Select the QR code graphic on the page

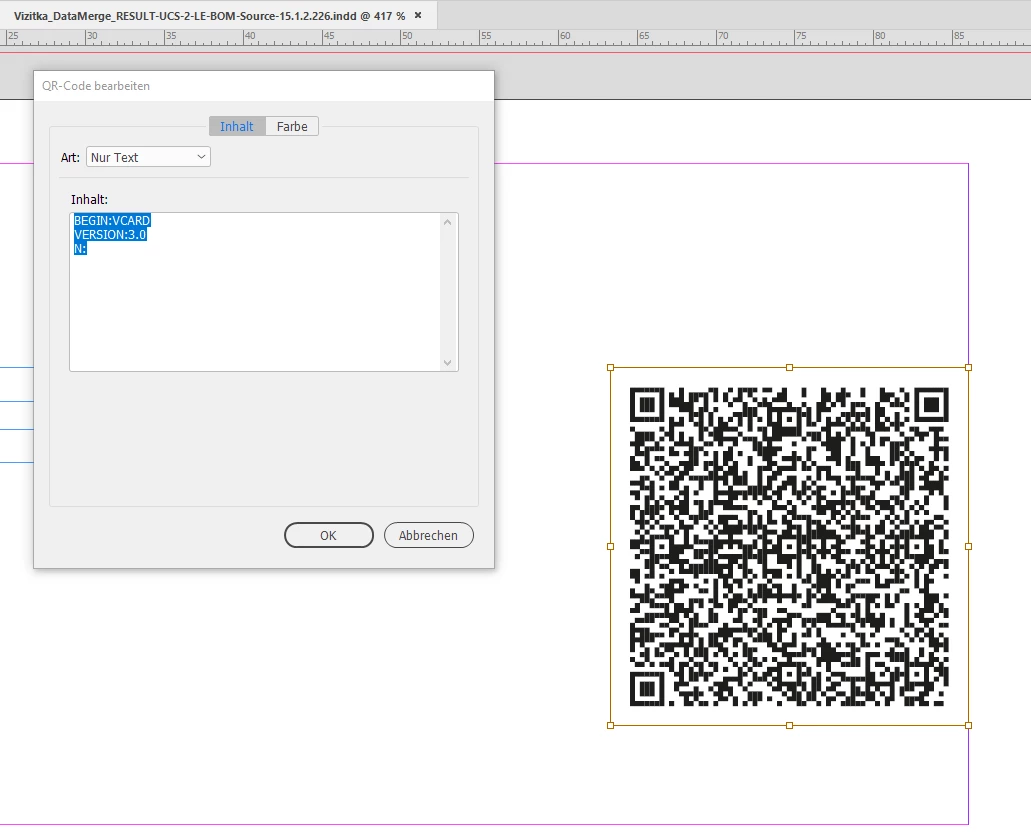pos(789,547)
